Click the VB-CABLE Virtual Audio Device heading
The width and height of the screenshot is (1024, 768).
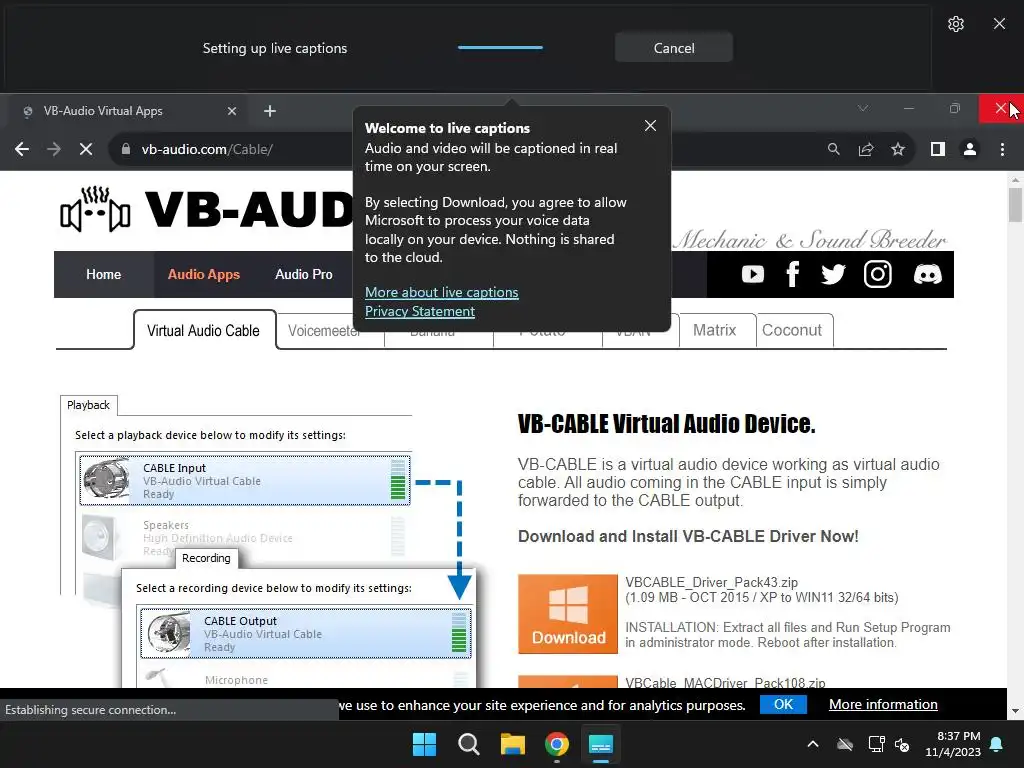[666, 424]
